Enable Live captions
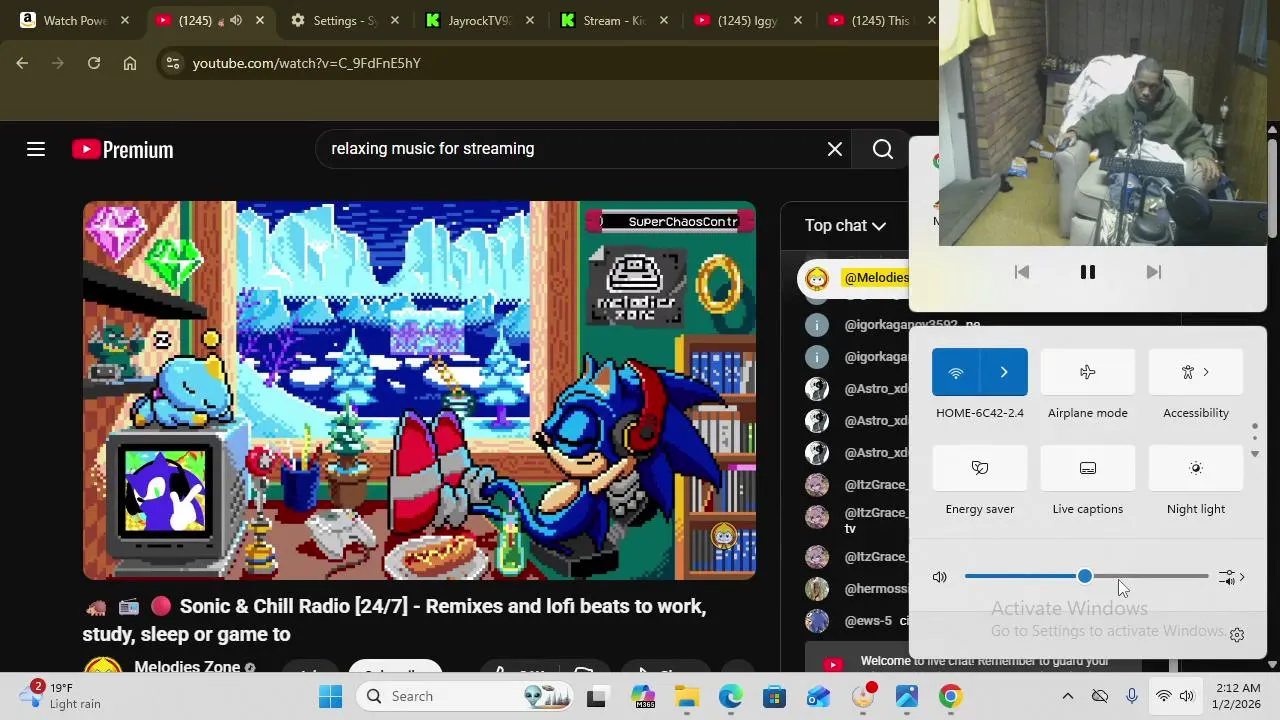 tap(1088, 468)
